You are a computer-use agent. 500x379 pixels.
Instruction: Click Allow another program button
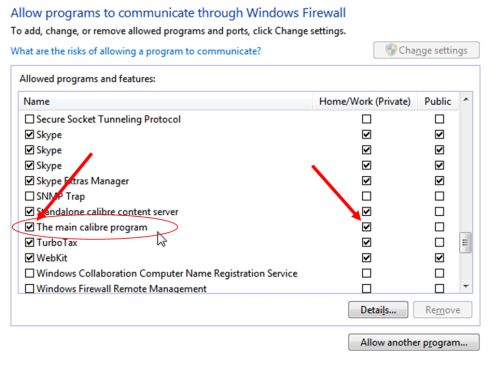(x=414, y=342)
